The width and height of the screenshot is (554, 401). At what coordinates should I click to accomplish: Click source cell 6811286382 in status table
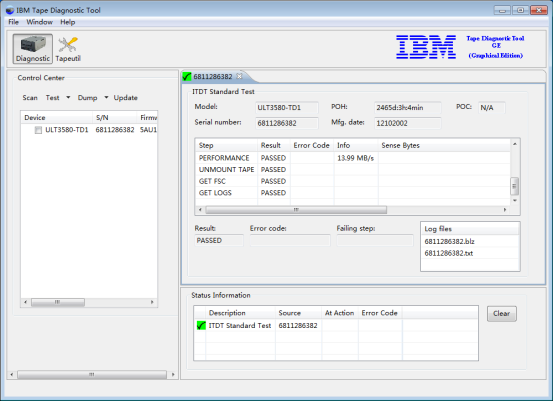298,326
